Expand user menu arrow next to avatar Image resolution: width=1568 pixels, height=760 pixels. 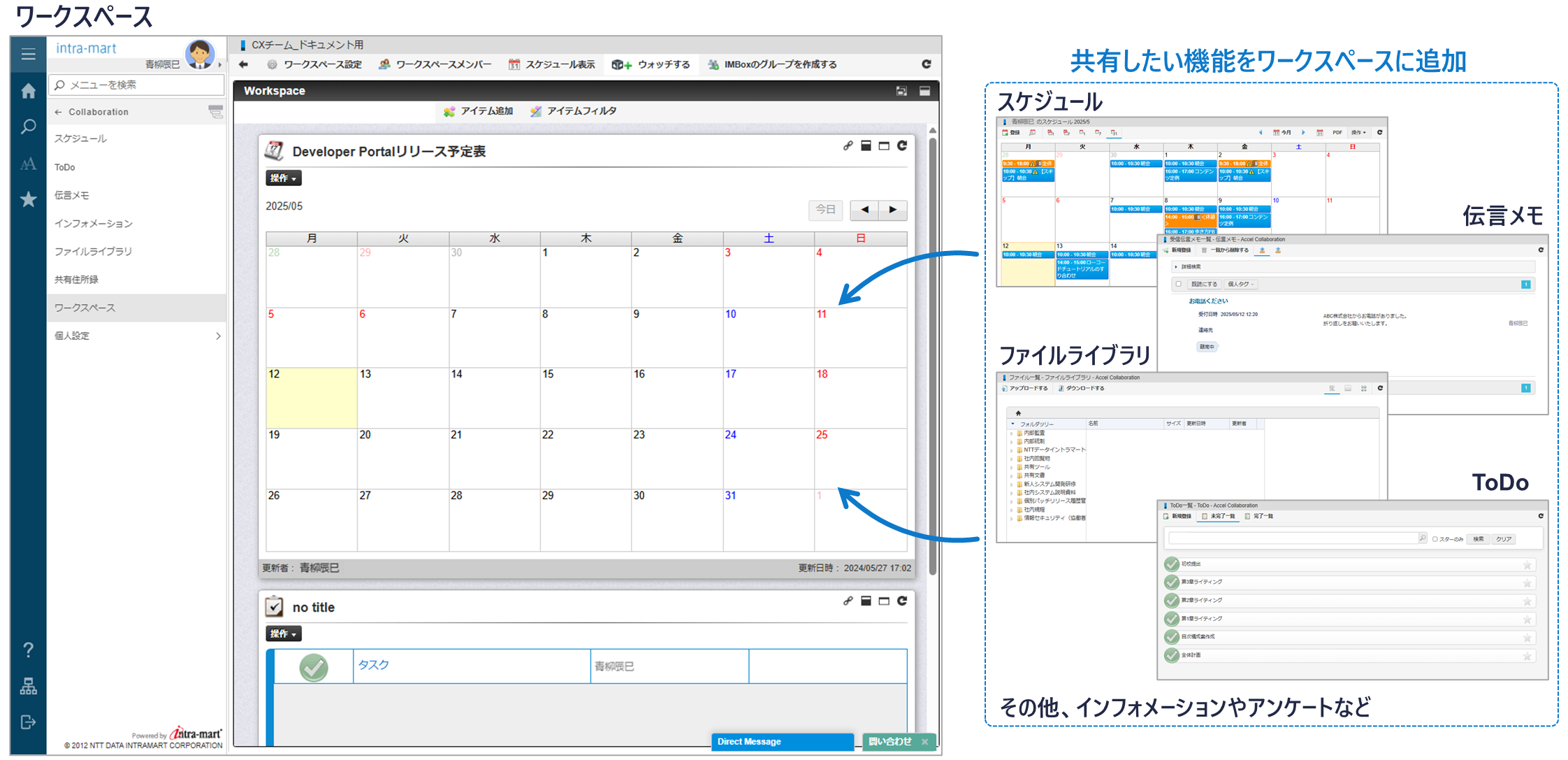point(220,65)
